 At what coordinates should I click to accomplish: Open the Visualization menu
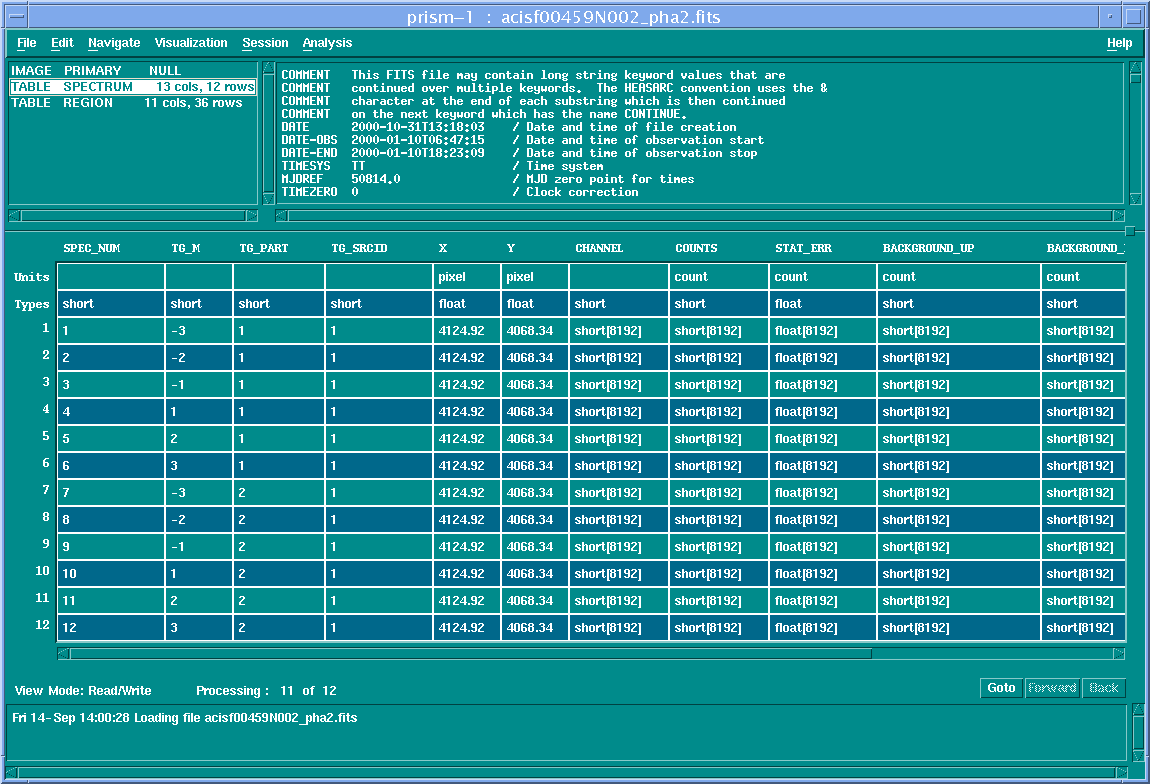[x=191, y=43]
